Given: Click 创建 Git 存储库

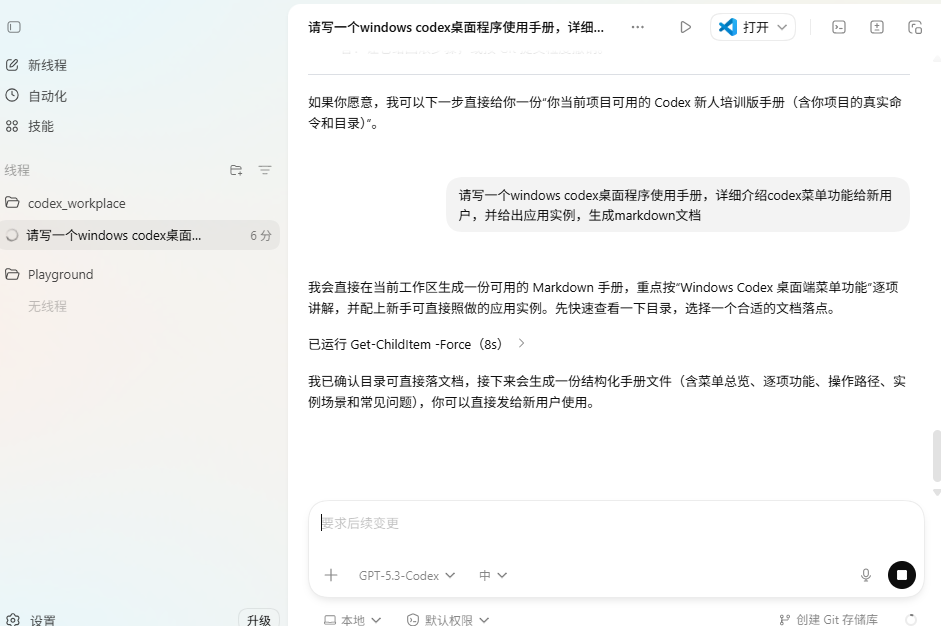Looking at the screenshot, I should click(829, 619).
